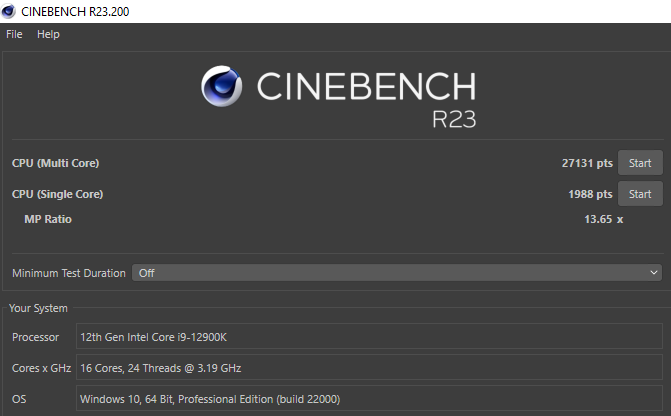The height and width of the screenshot is (416, 671).
Task: Click the 13.65 x MP Ratio value
Action: pyautogui.click(x=604, y=219)
